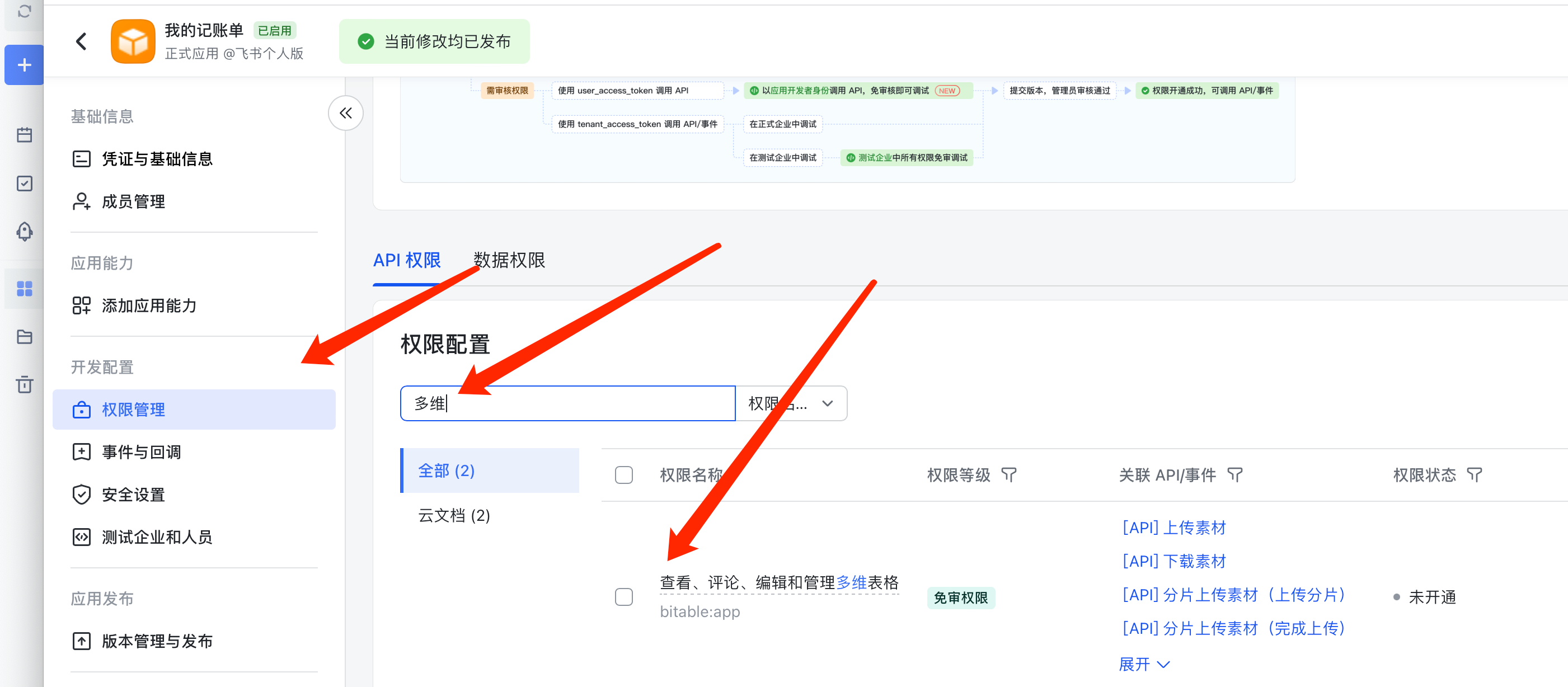Click the 凭证与基础信息 card icon

click(x=81, y=159)
